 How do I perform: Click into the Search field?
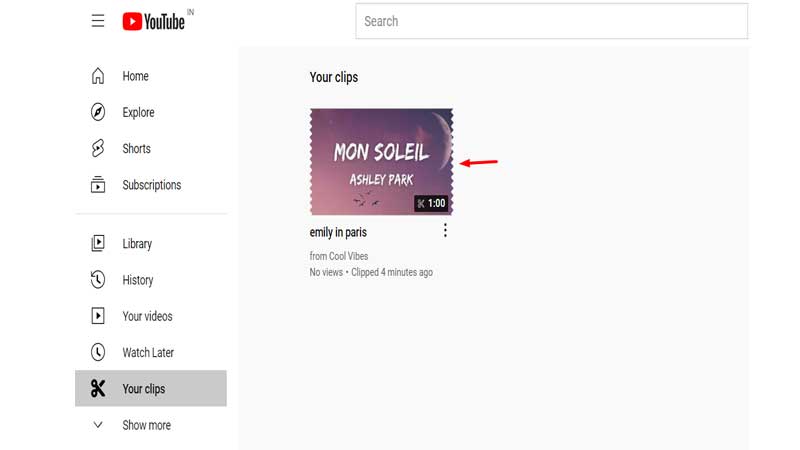(552, 21)
